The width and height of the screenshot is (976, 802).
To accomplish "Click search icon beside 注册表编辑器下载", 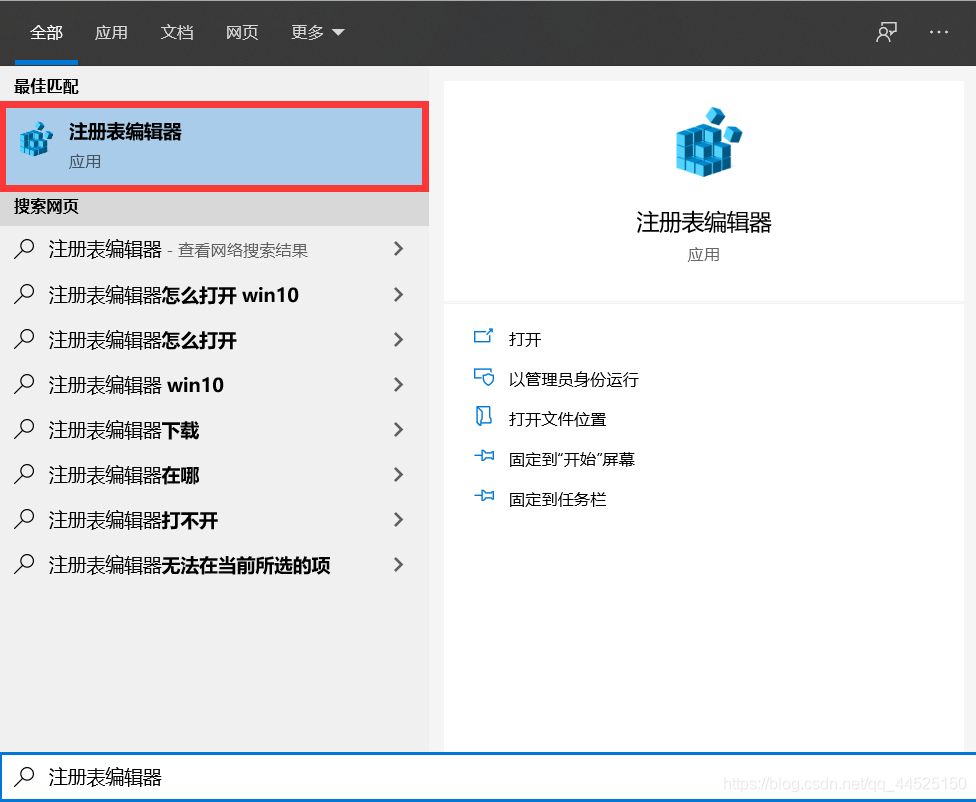I will click(x=24, y=429).
